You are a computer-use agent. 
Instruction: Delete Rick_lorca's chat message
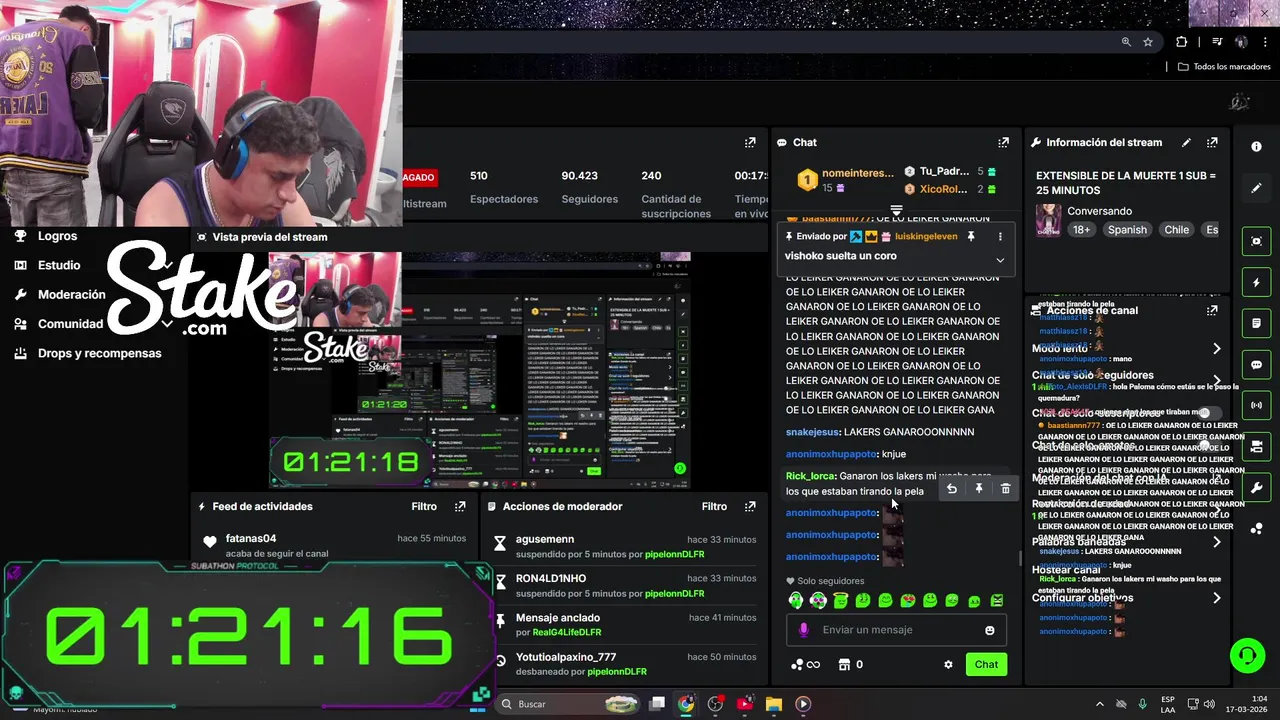pos(1006,489)
